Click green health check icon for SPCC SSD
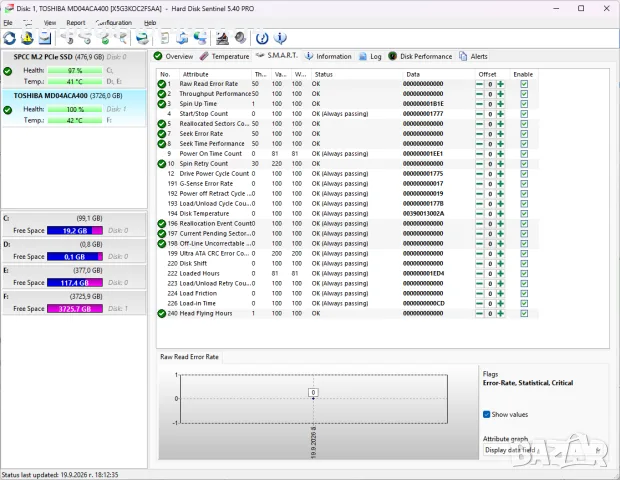 (8, 71)
